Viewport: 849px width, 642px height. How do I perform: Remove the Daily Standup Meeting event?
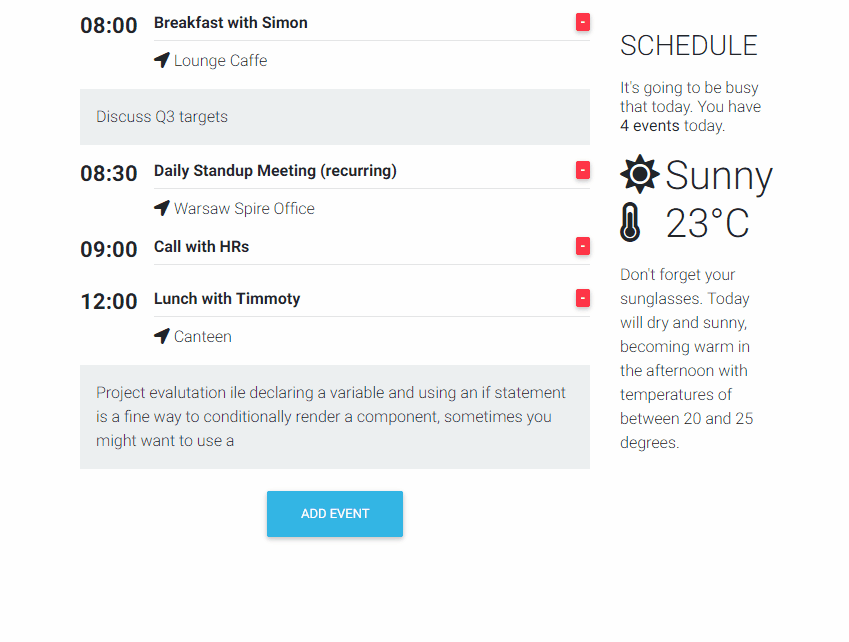pos(583,170)
